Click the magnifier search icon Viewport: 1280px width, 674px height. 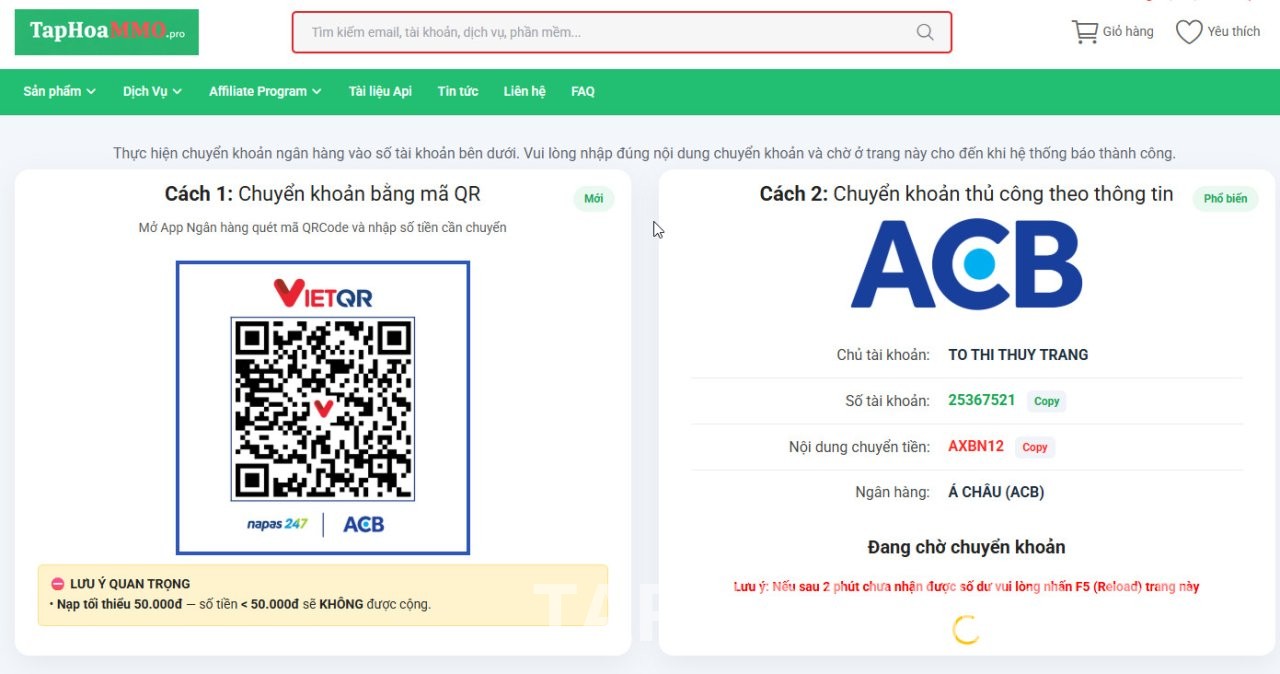[925, 32]
